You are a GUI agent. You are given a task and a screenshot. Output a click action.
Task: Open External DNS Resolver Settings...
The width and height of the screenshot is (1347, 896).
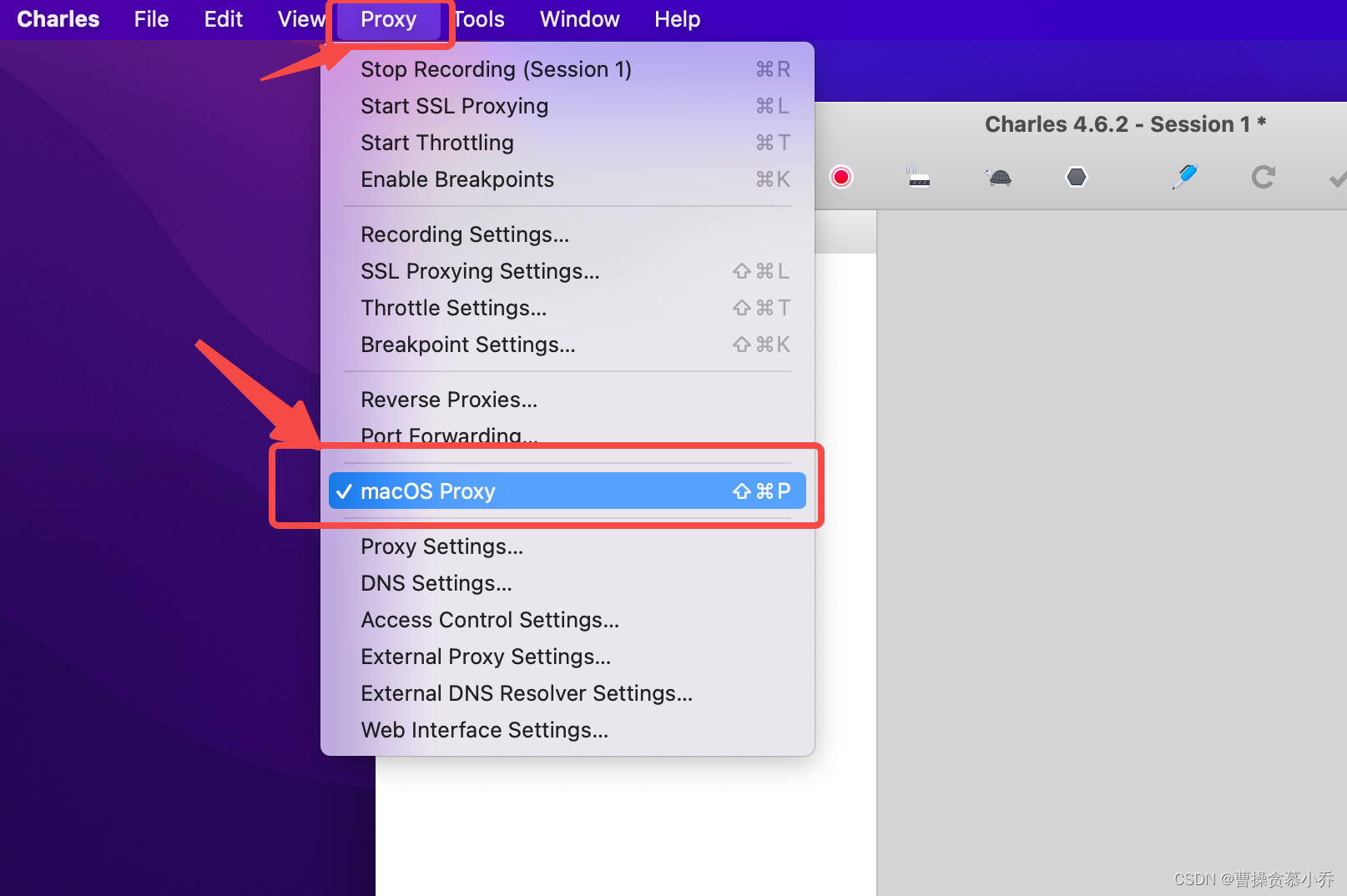click(x=568, y=693)
